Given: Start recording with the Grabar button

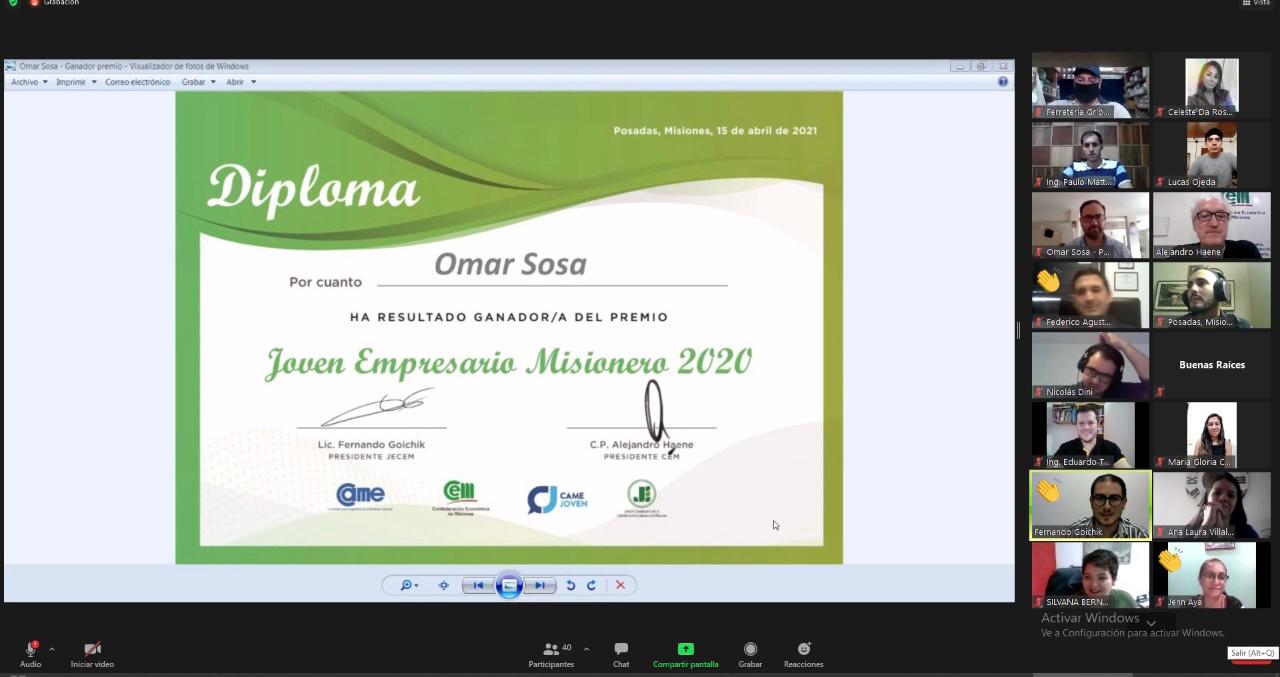Looking at the screenshot, I should click(x=750, y=654).
